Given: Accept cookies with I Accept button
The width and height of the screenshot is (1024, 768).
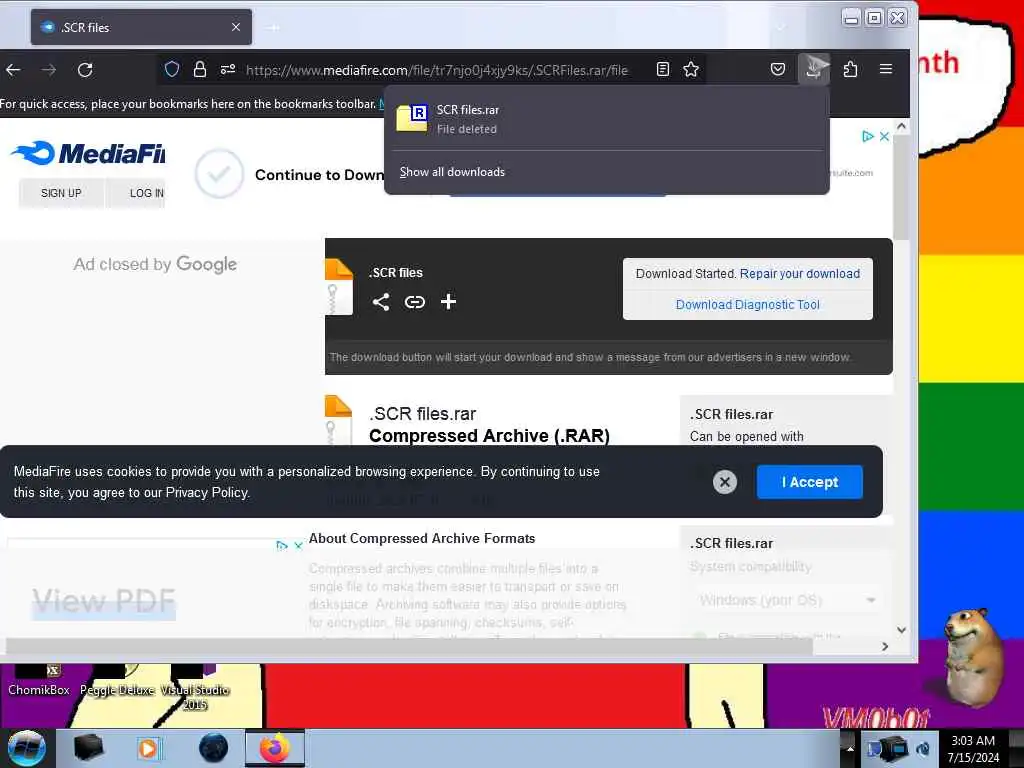Looking at the screenshot, I should pyautogui.click(x=810, y=482).
